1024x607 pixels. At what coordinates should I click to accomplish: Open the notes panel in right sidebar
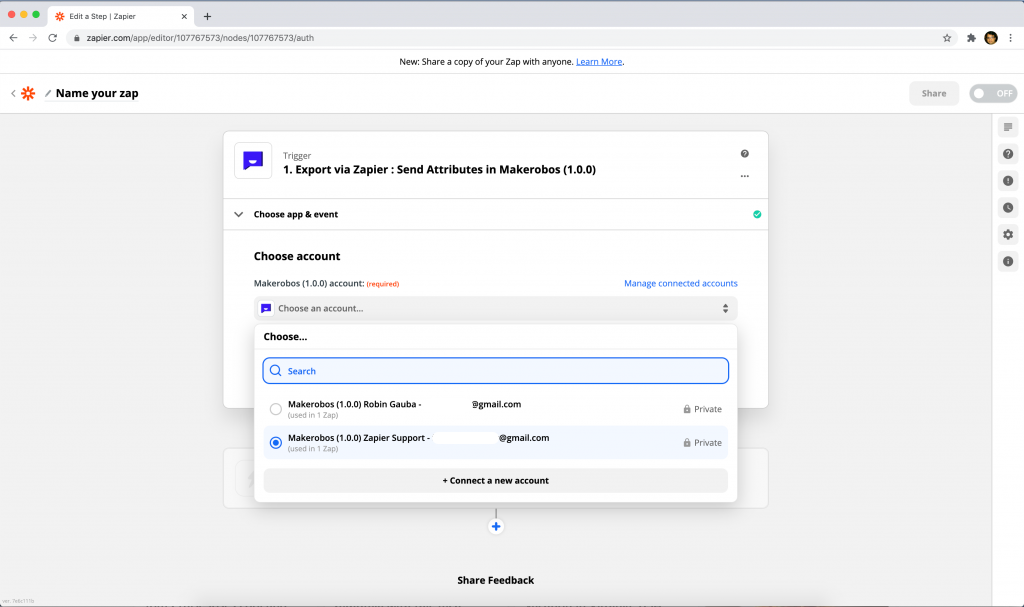1008,127
